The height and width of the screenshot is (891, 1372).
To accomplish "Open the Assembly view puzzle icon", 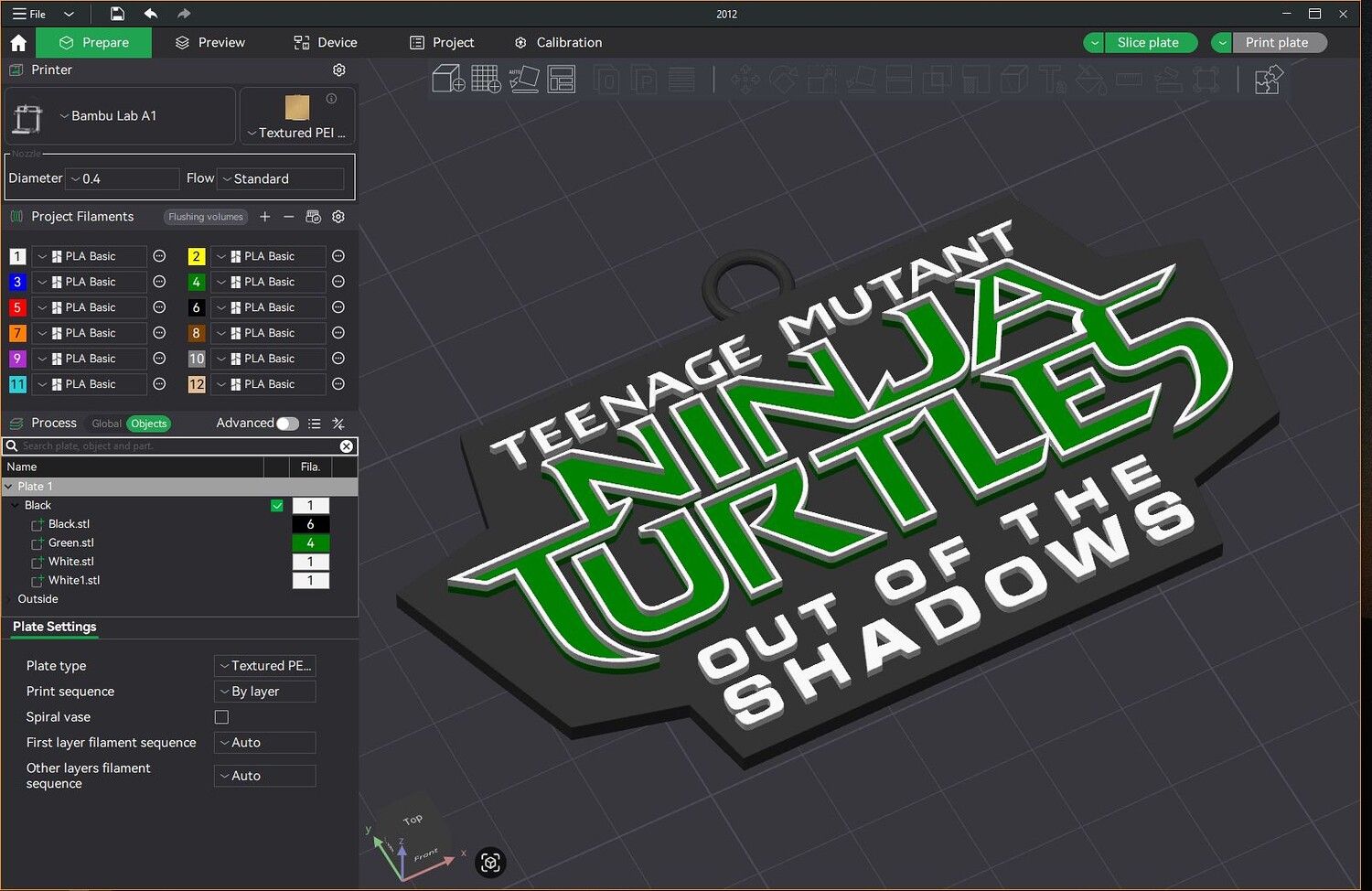I will [x=1269, y=80].
